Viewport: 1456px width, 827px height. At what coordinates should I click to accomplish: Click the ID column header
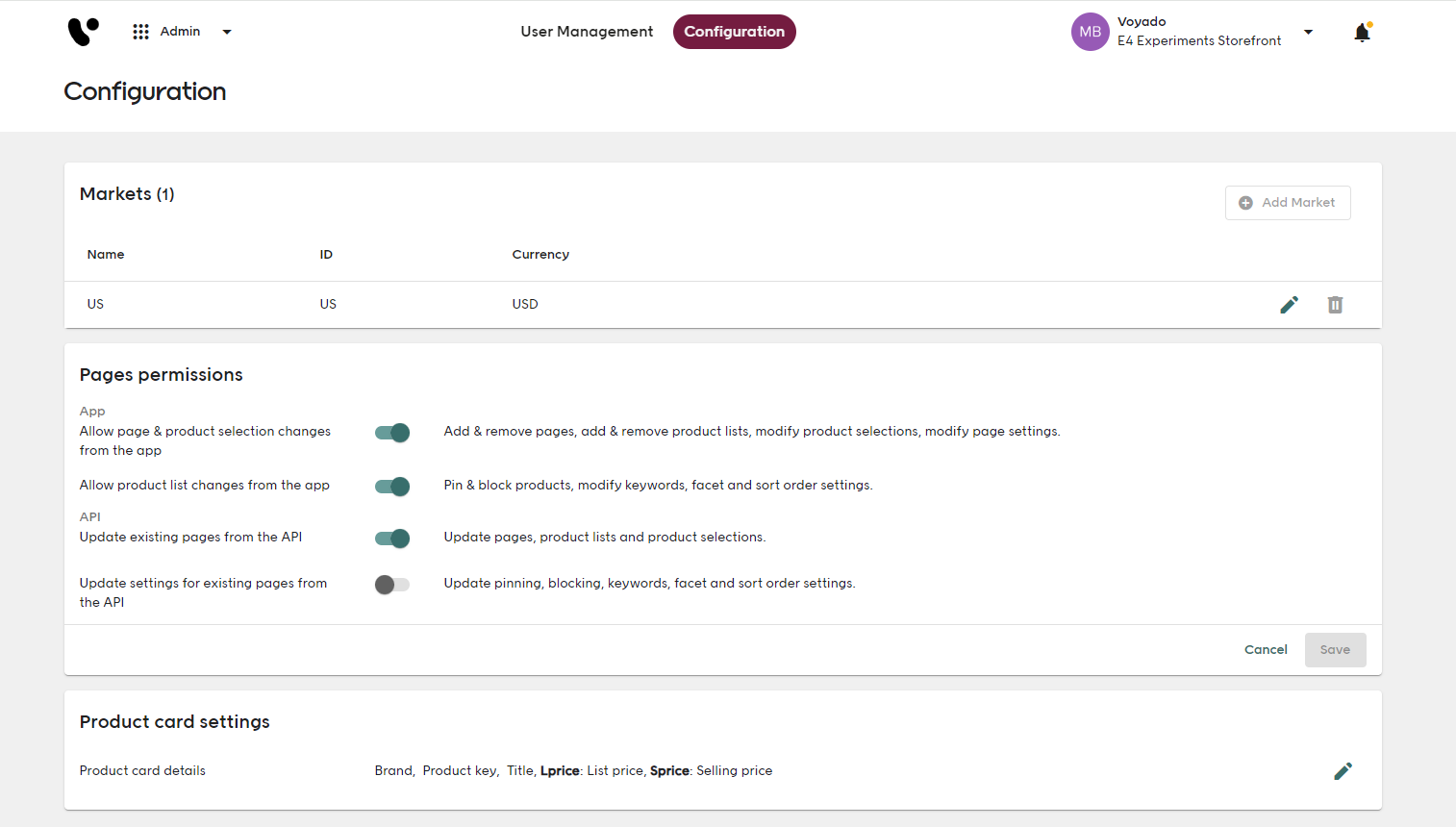(326, 255)
